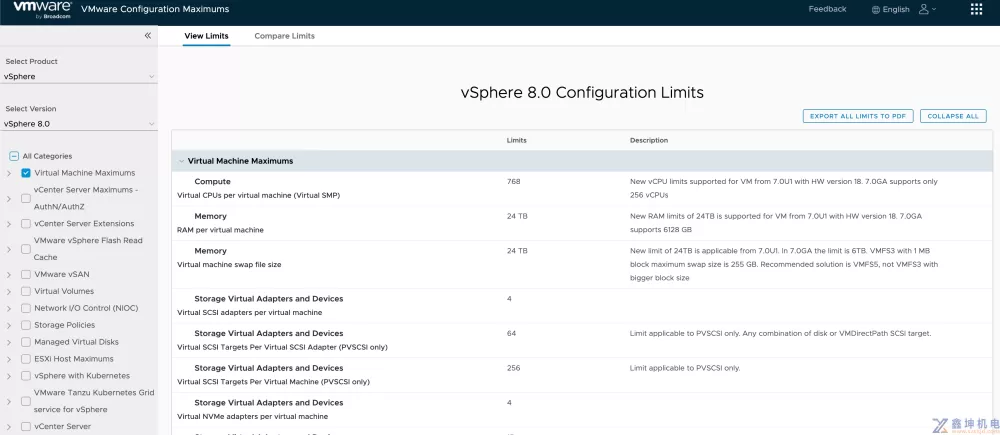The image size is (1000, 435).
Task: Check the Network I/O Control (NIOC) checkbox
Action: [26, 308]
